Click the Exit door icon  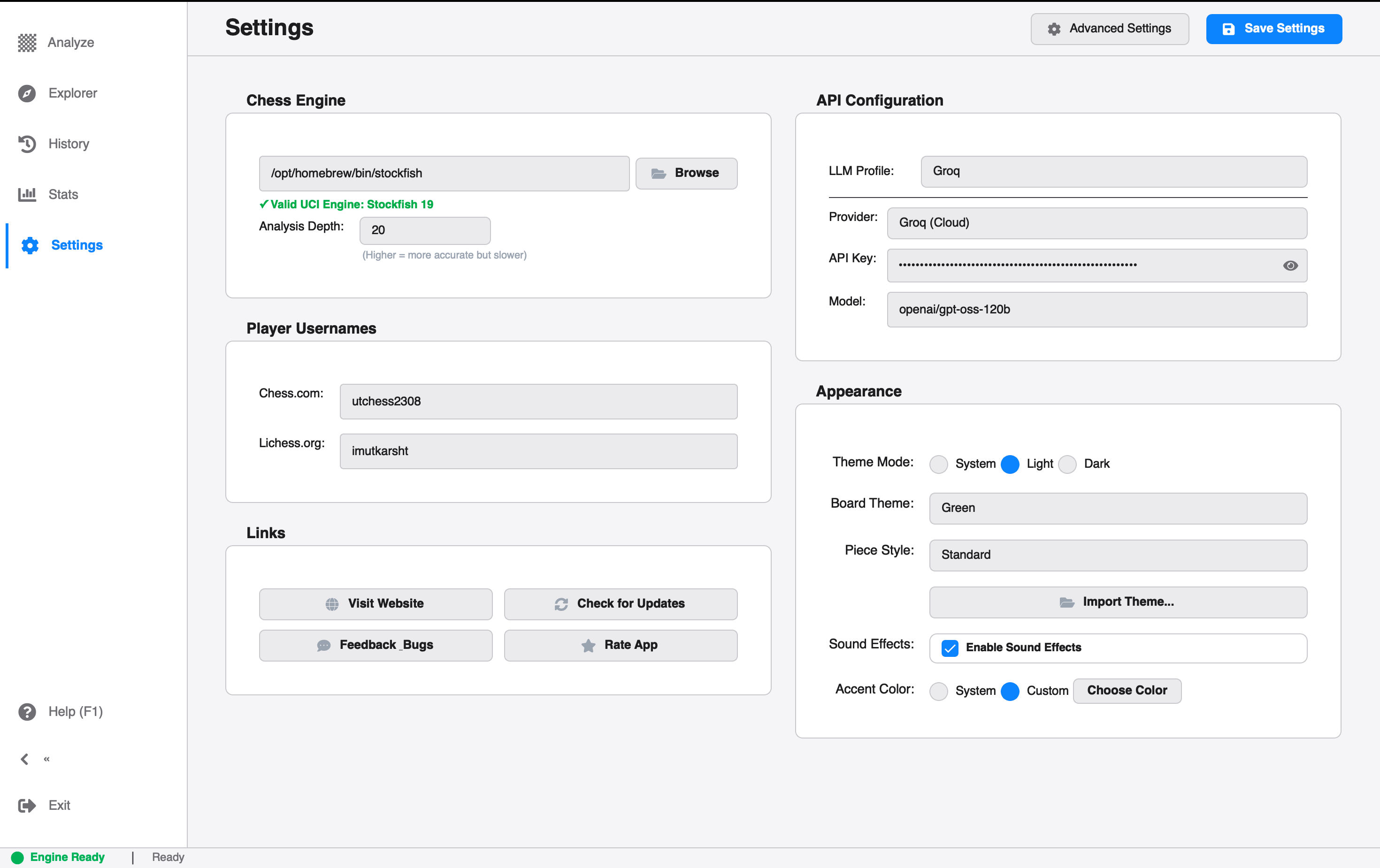click(27, 806)
